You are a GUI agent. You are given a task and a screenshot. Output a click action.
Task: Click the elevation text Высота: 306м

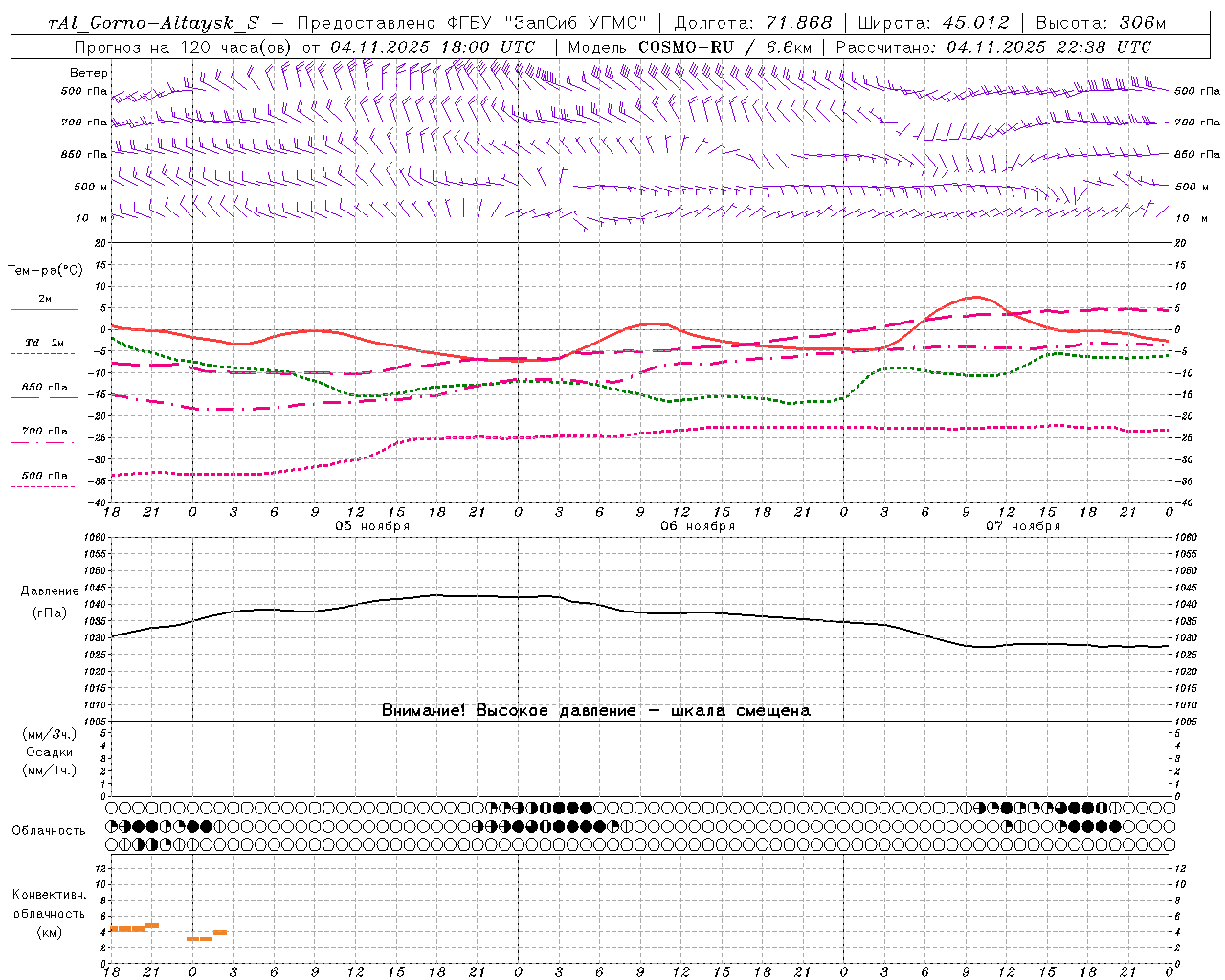click(x=1102, y=23)
